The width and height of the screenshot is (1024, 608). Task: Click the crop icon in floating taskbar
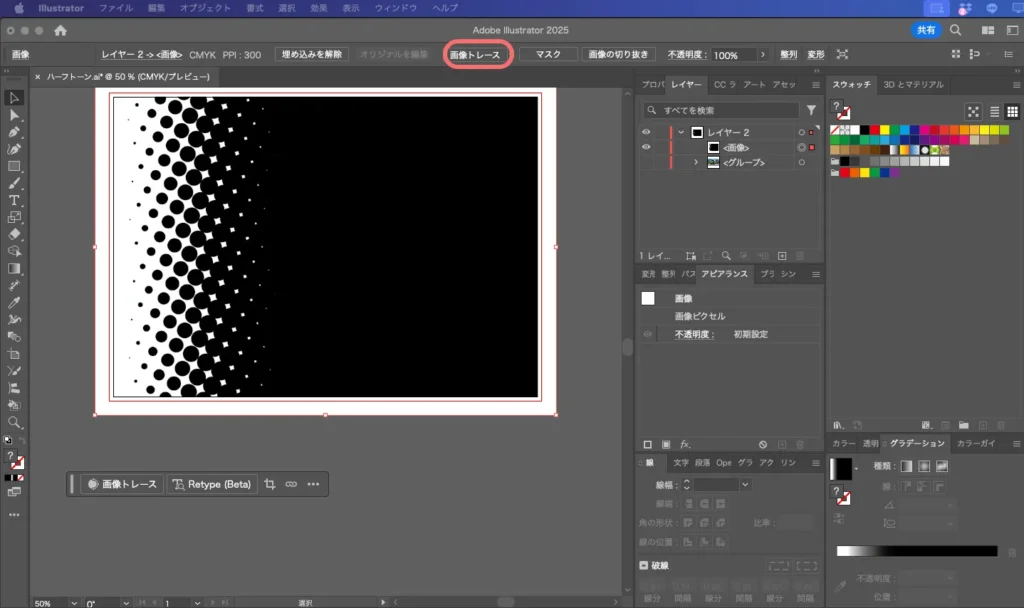[x=270, y=484]
